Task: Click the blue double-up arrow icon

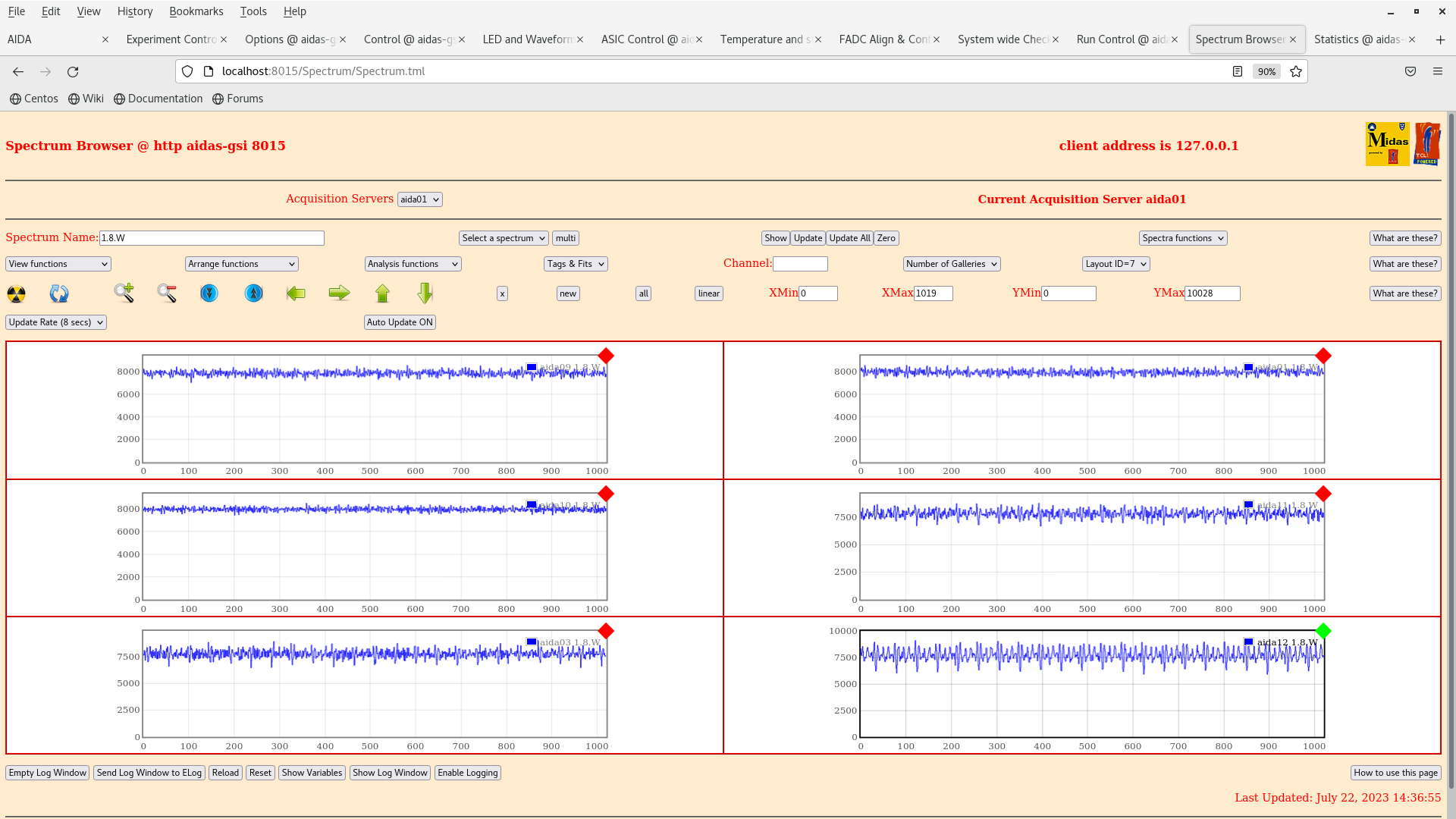Action: click(253, 293)
